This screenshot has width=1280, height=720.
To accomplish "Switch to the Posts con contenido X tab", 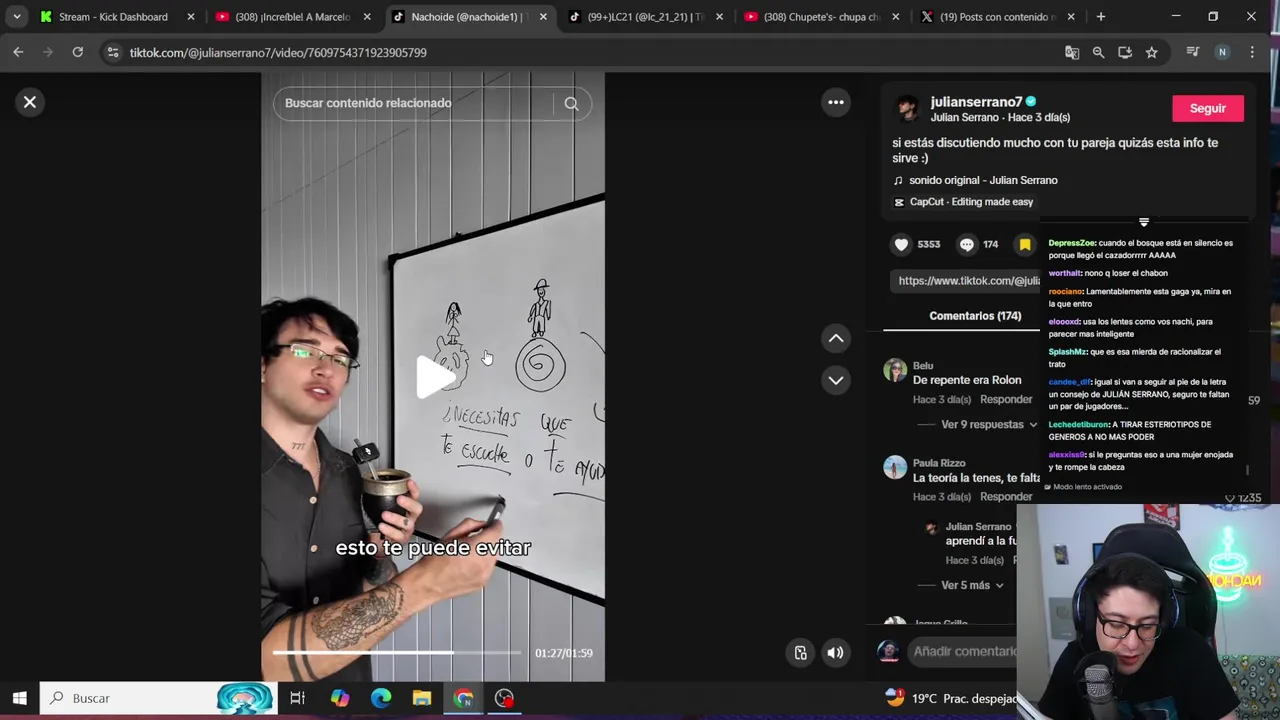I will 997,17.
